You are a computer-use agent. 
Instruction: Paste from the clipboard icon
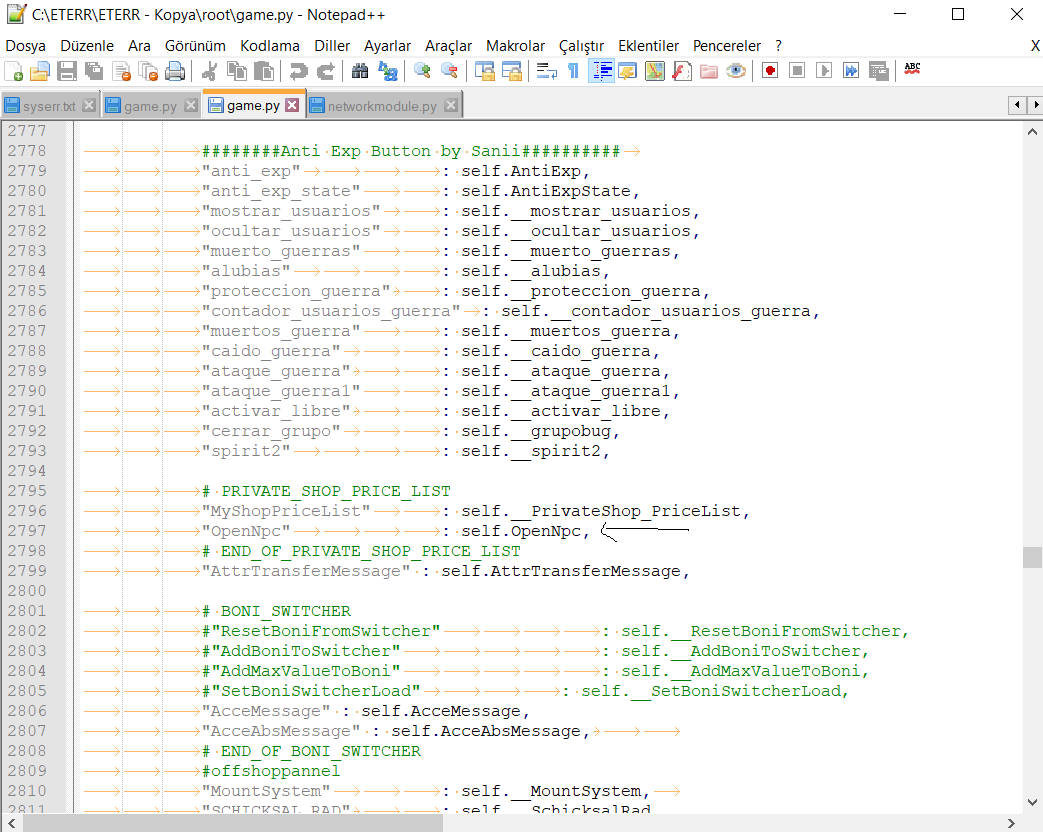coord(263,71)
